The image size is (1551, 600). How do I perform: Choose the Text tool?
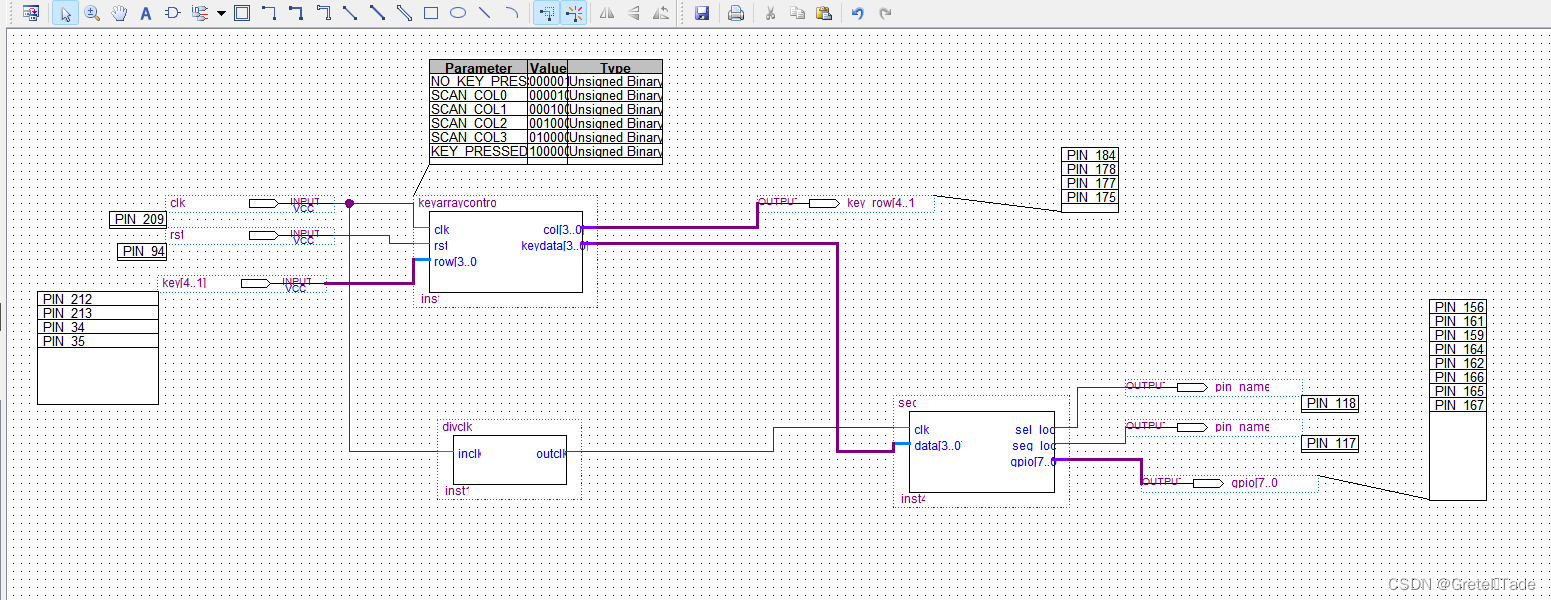tap(146, 13)
